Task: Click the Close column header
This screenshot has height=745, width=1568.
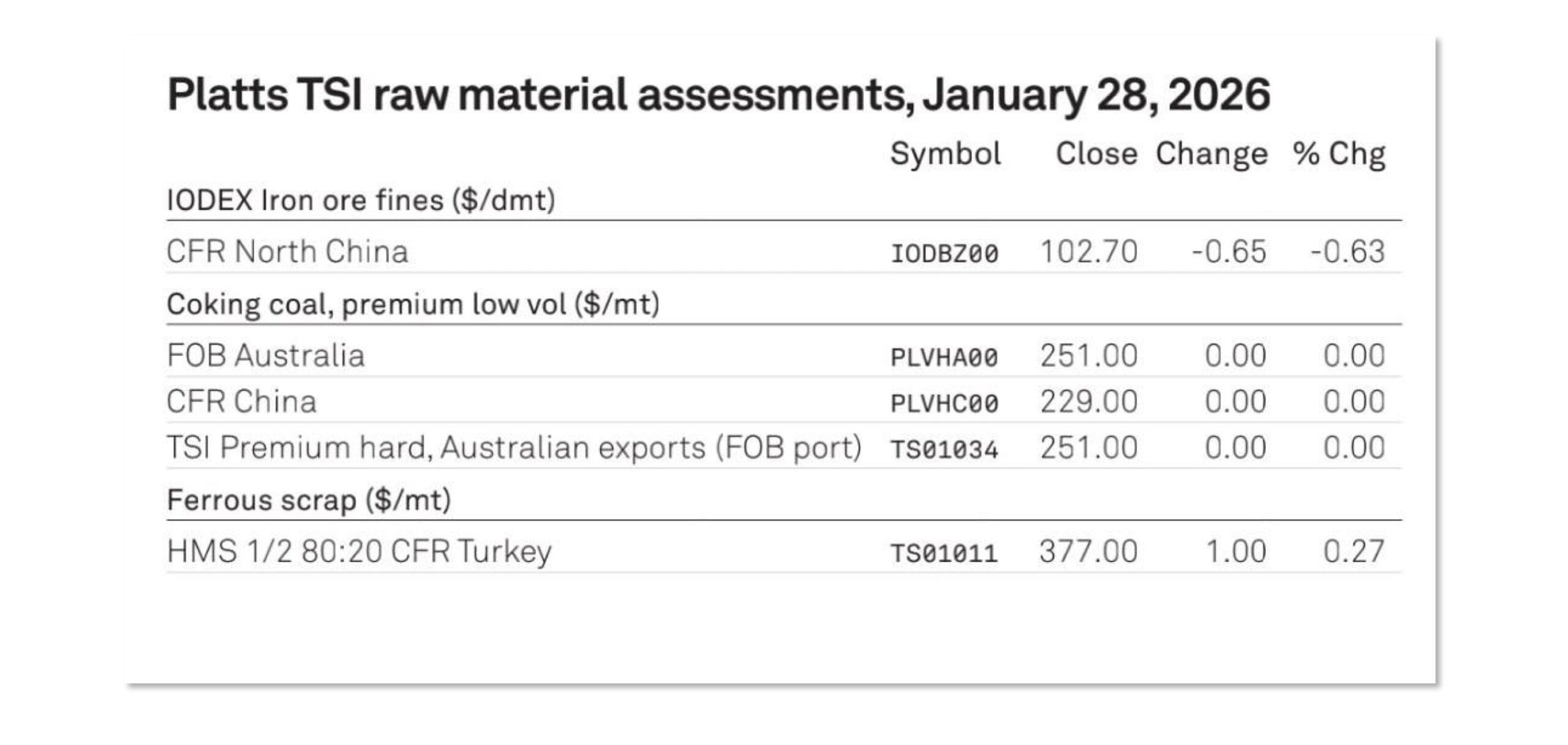Action: point(1096,153)
